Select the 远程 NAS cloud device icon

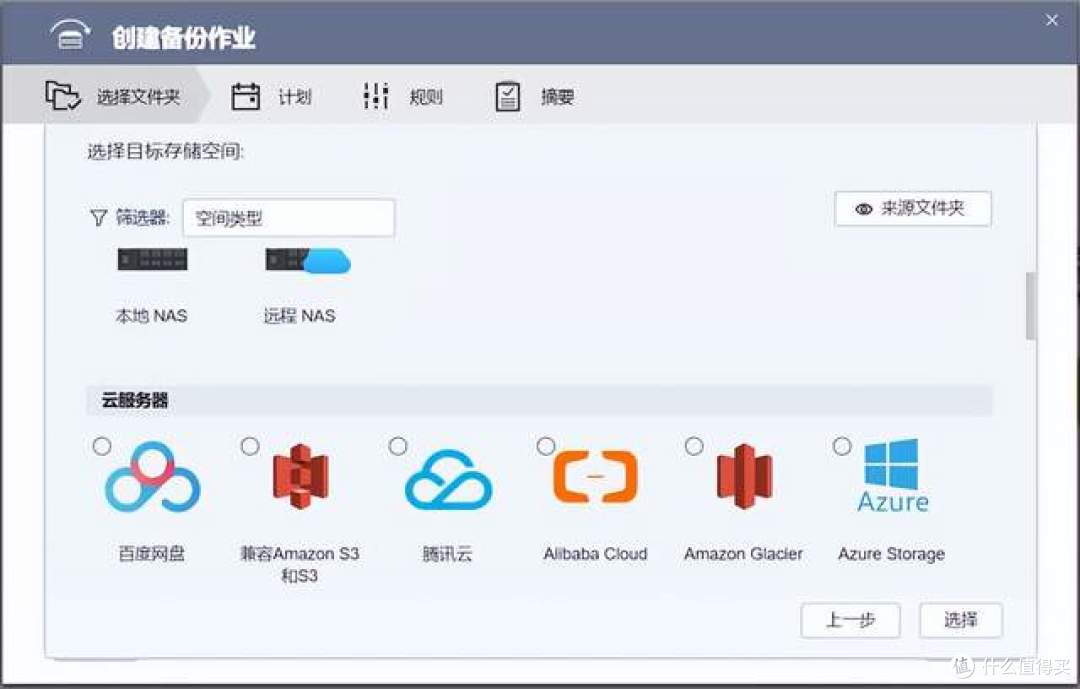(308, 260)
